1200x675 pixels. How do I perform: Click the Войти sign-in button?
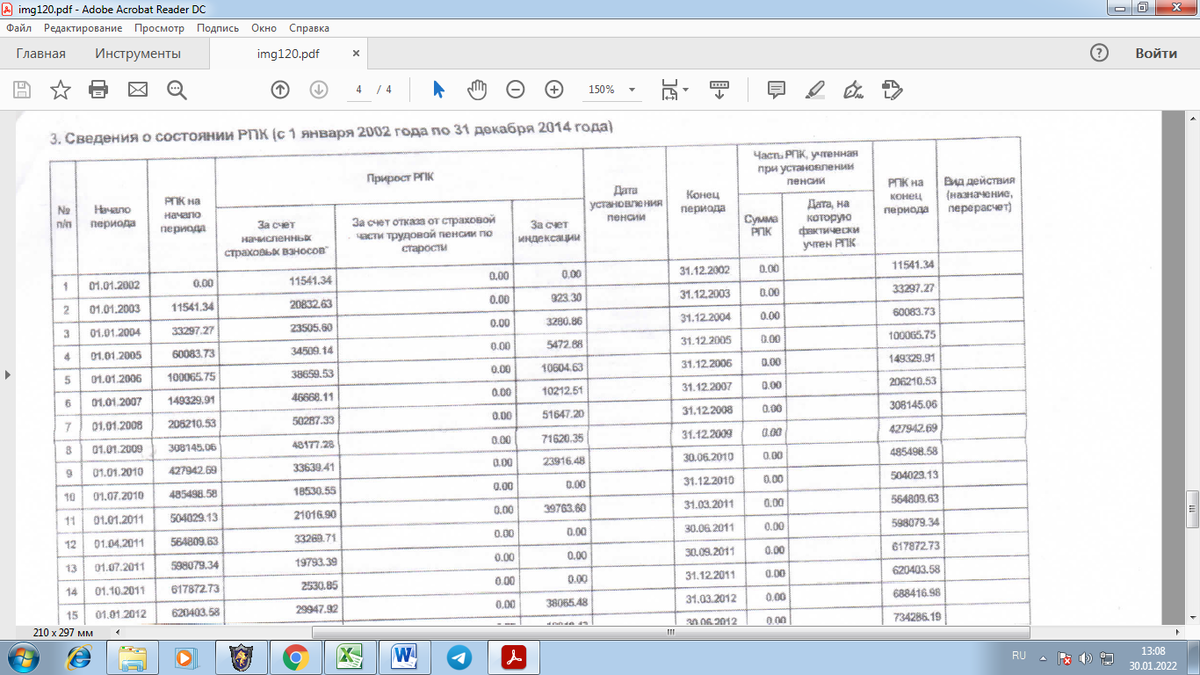tap(1156, 53)
